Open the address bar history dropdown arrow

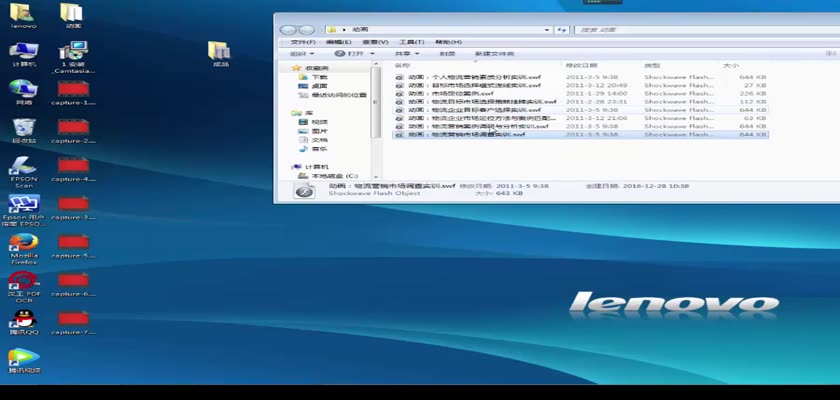coord(547,30)
